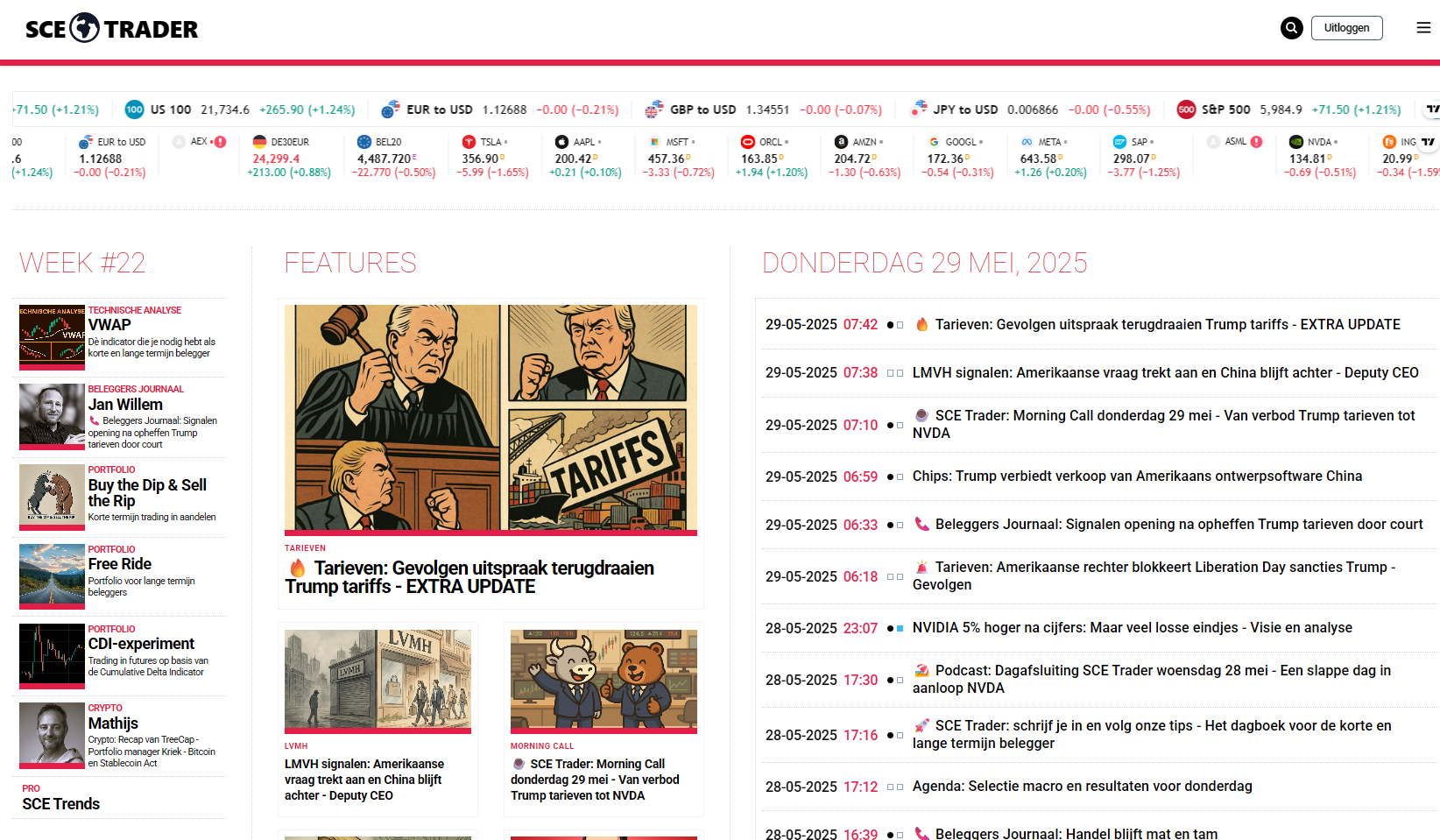Click the S&P 500 red icon
This screenshot has height=840, width=1440.
pos(1186,109)
